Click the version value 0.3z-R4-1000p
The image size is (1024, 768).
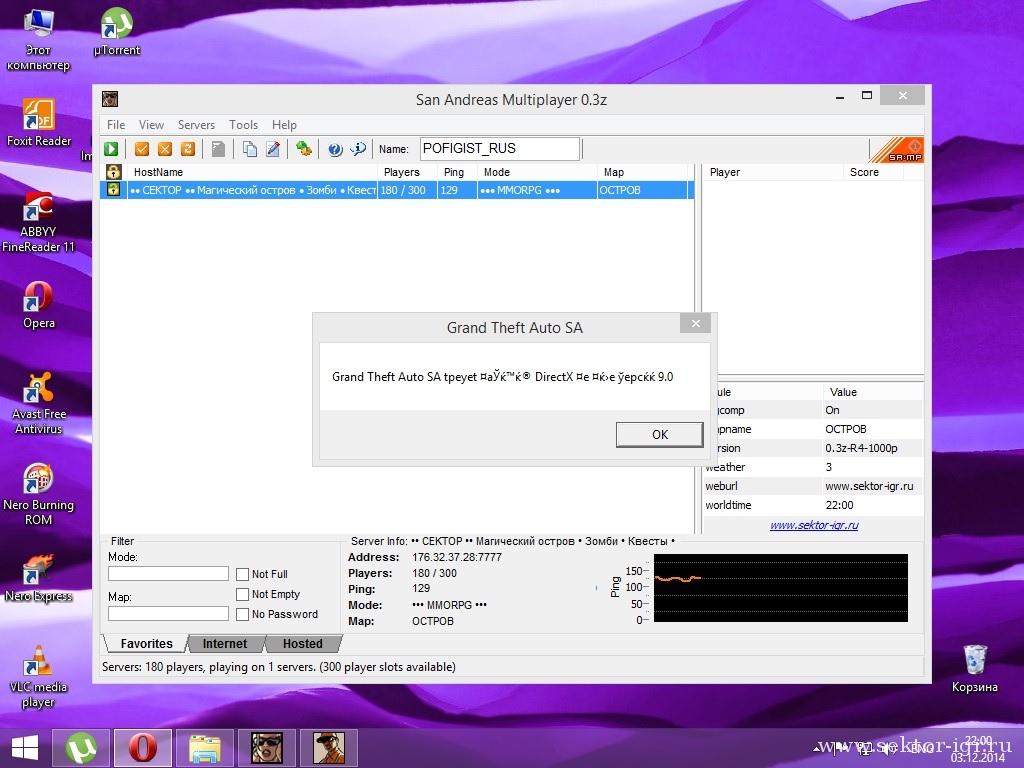click(861, 449)
